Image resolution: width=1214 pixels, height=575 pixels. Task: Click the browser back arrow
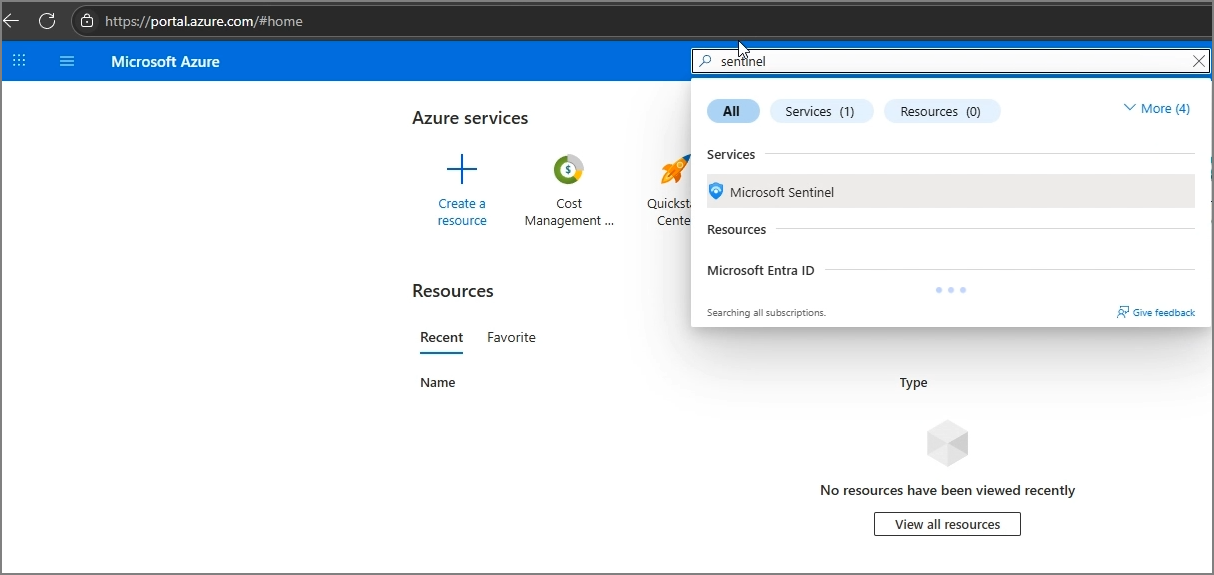(11, 20)
